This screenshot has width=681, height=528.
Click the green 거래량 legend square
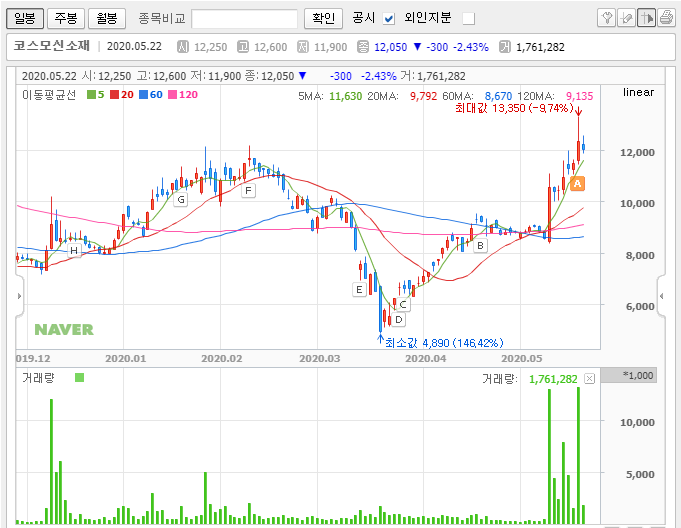coord(79,378)
